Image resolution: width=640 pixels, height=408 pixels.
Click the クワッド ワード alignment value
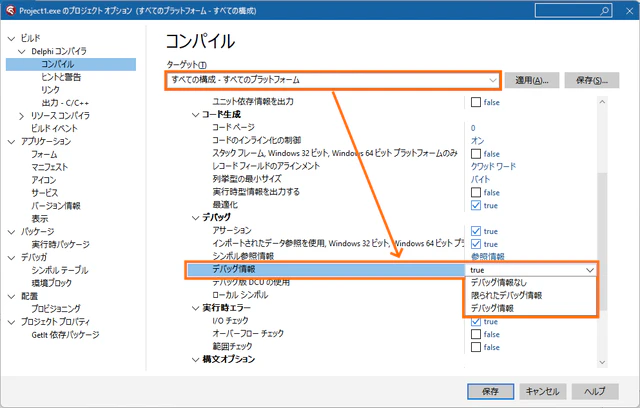coord(493,166)
